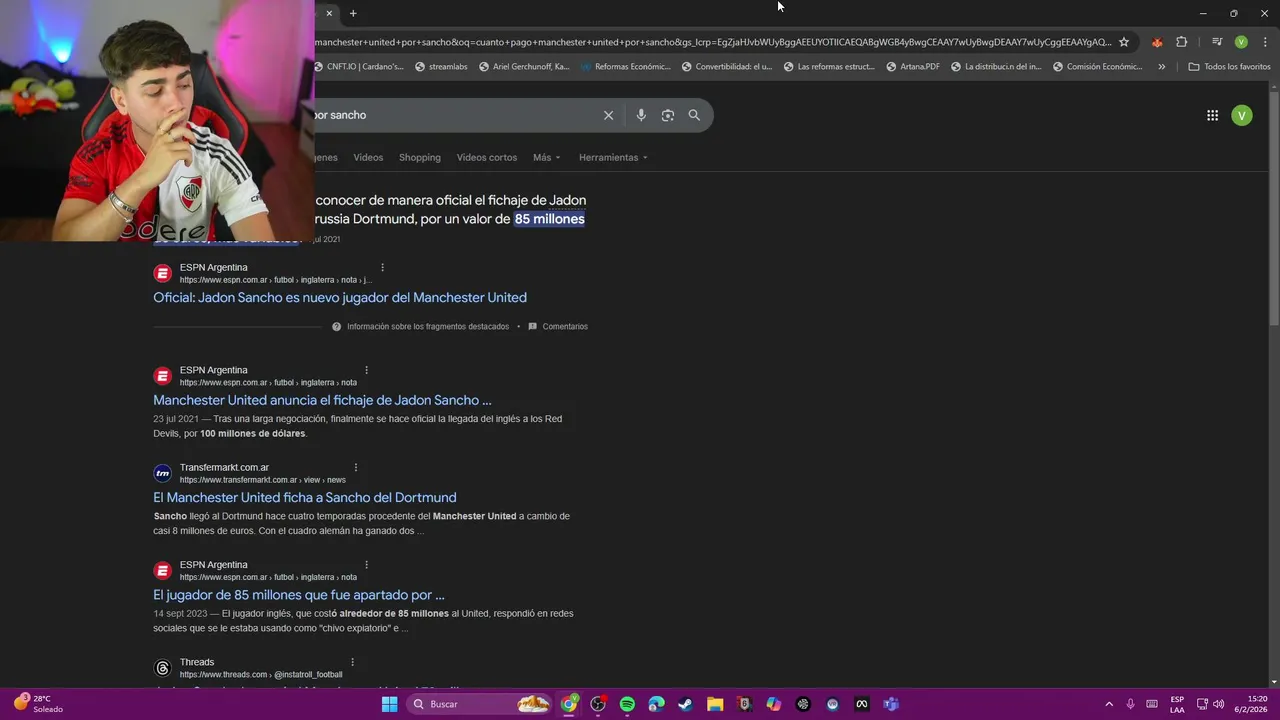Click the Threads site icon
Viewport: 1280px width, 720px height.
[x=163, y=668]
